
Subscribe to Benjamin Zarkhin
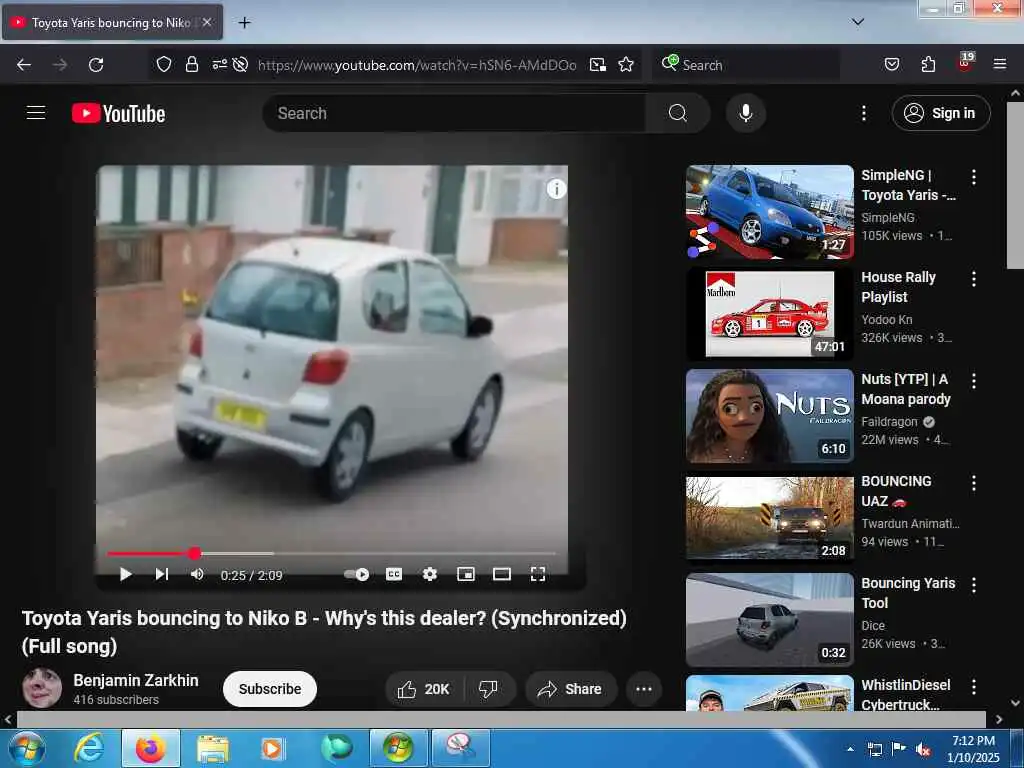(x=270, y=689)
